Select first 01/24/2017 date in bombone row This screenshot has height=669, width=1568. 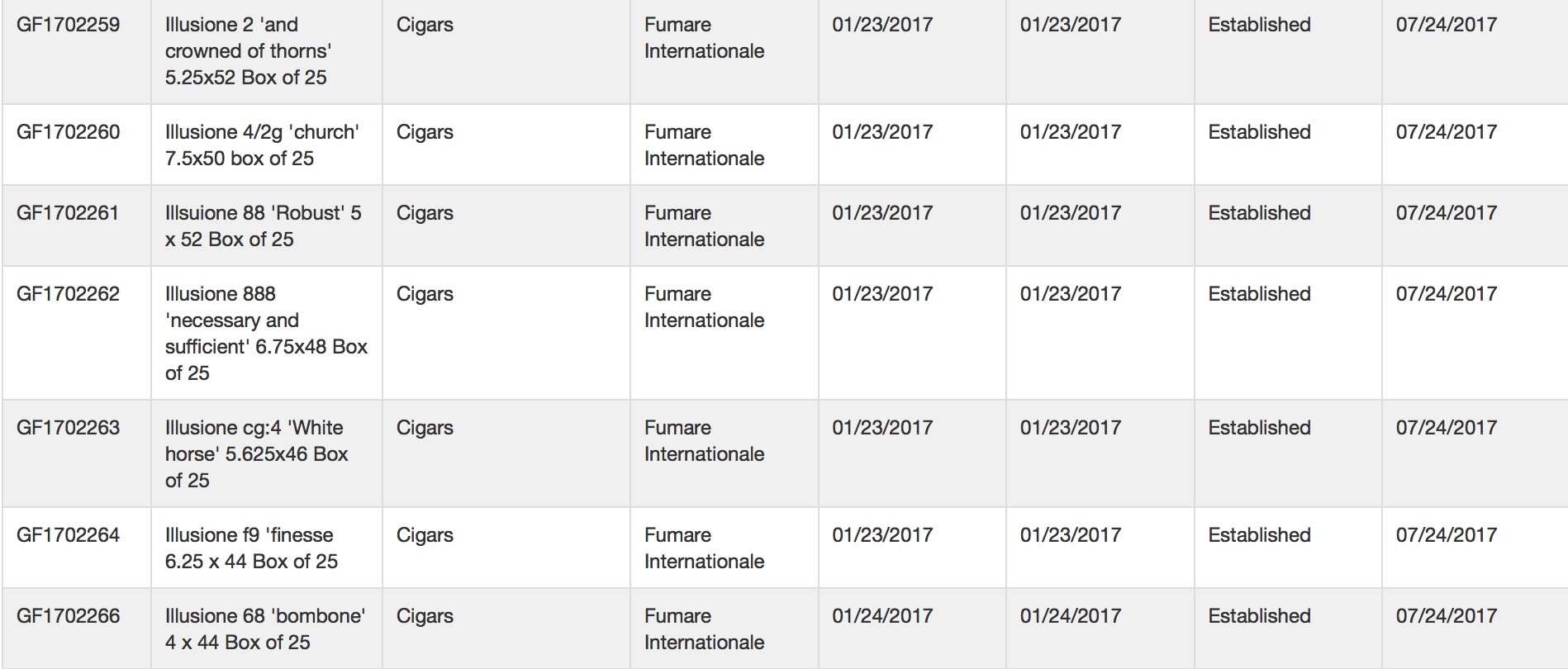pos(882,616)
